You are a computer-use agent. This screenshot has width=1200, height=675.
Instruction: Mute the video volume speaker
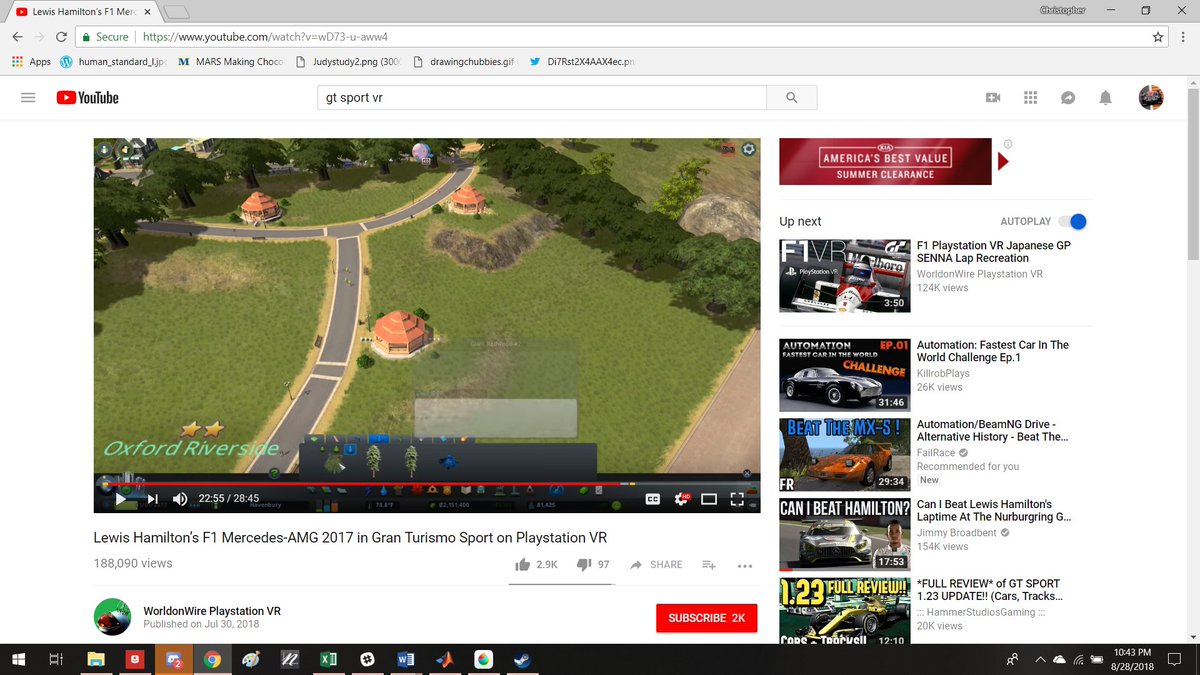pyautogui.click(x=181, y=498)
